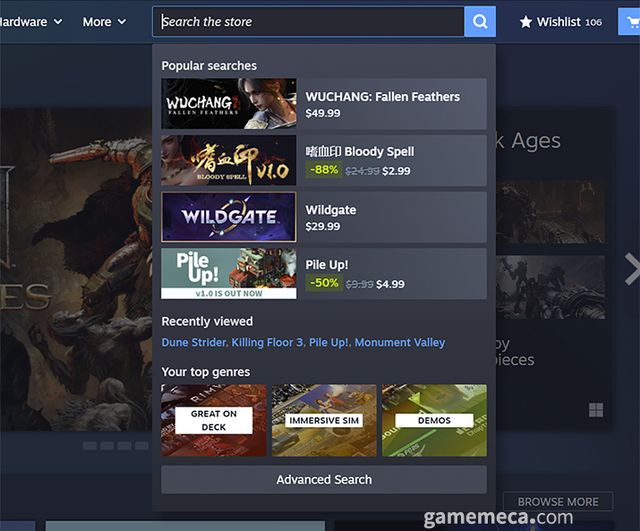
Task: Expand the Hardware dropdown menu
Action: point(32,21)
